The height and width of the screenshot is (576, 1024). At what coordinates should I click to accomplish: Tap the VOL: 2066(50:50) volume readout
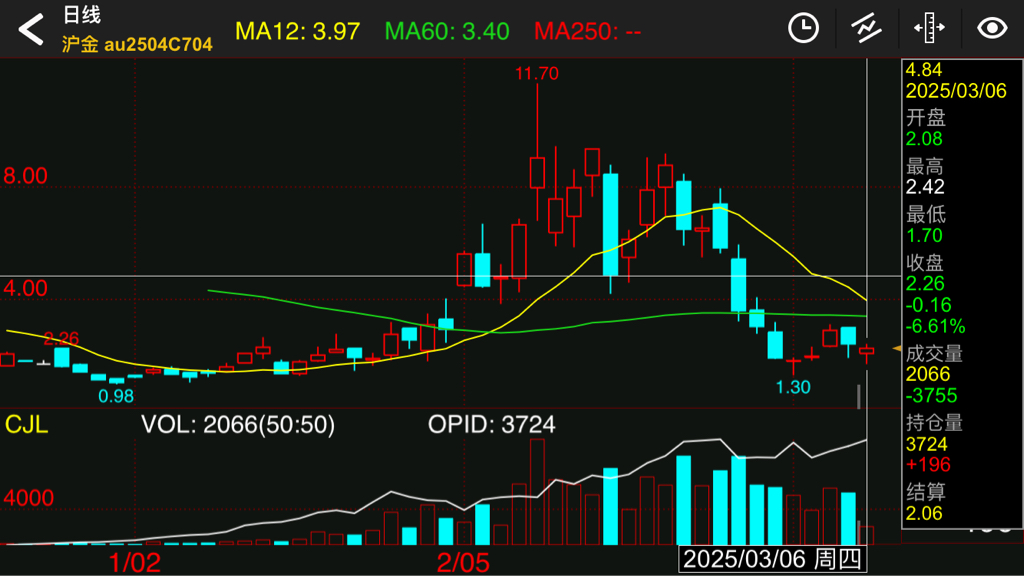pos(237,425)
